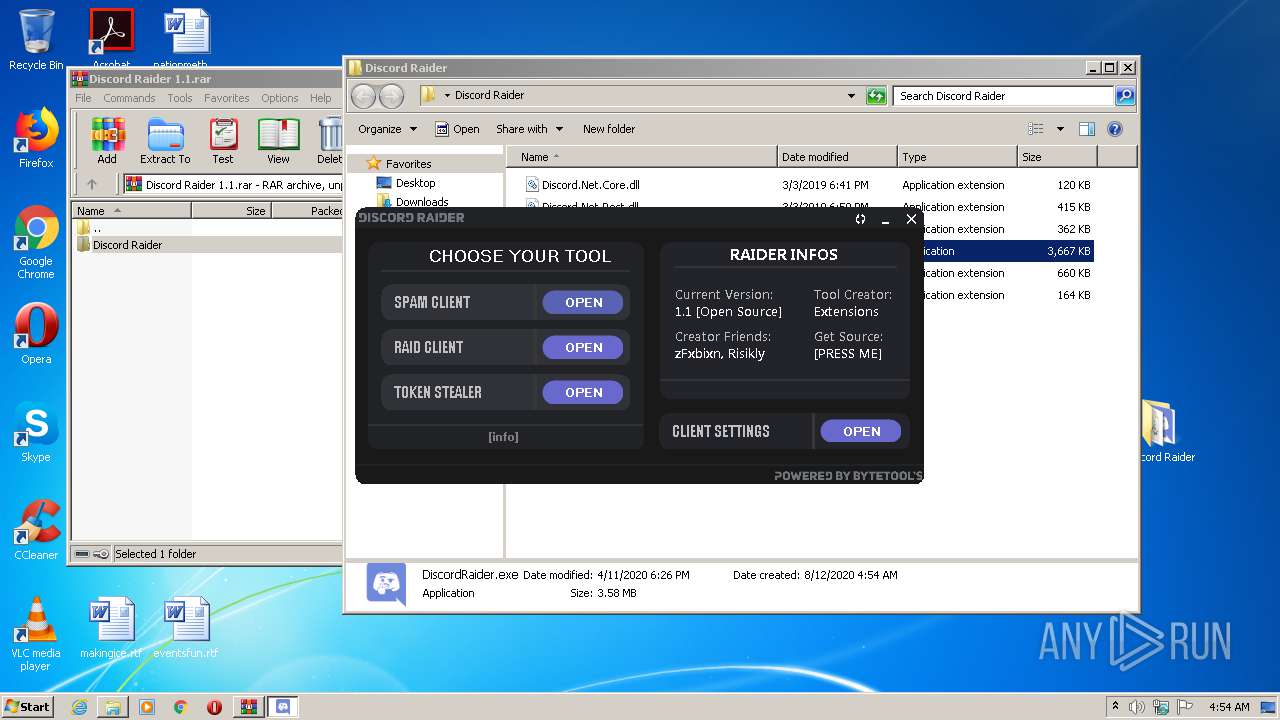Open eventsfun.rtf desktop document
Screen dimensions: 1280x720
(185, 628)
